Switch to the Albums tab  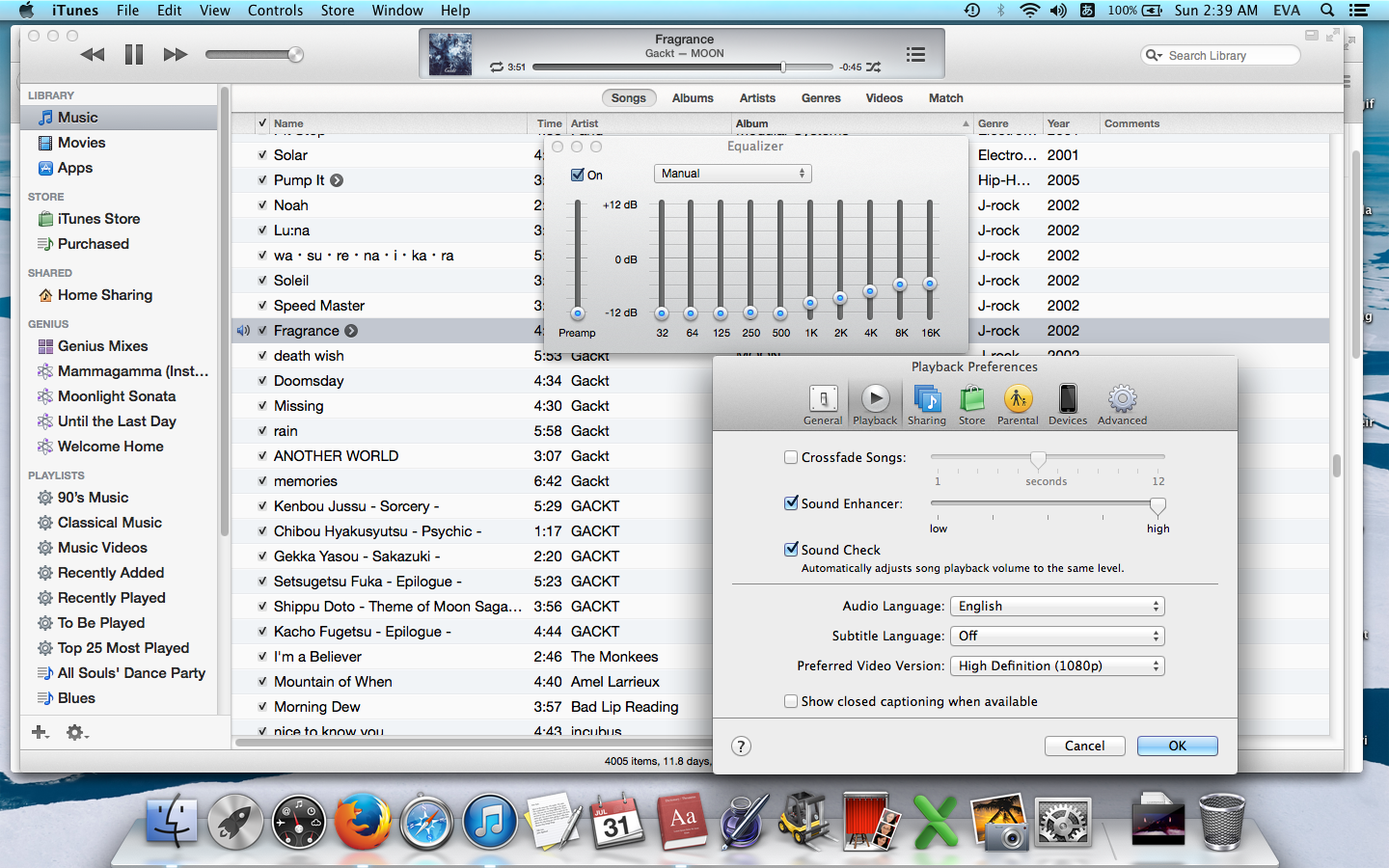point(693,98)
